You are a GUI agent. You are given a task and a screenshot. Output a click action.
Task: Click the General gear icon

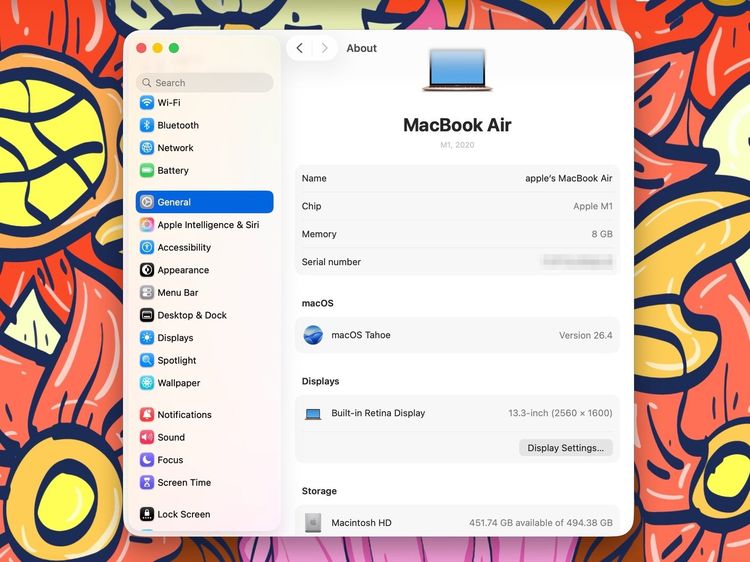click(x=147, y=202)
